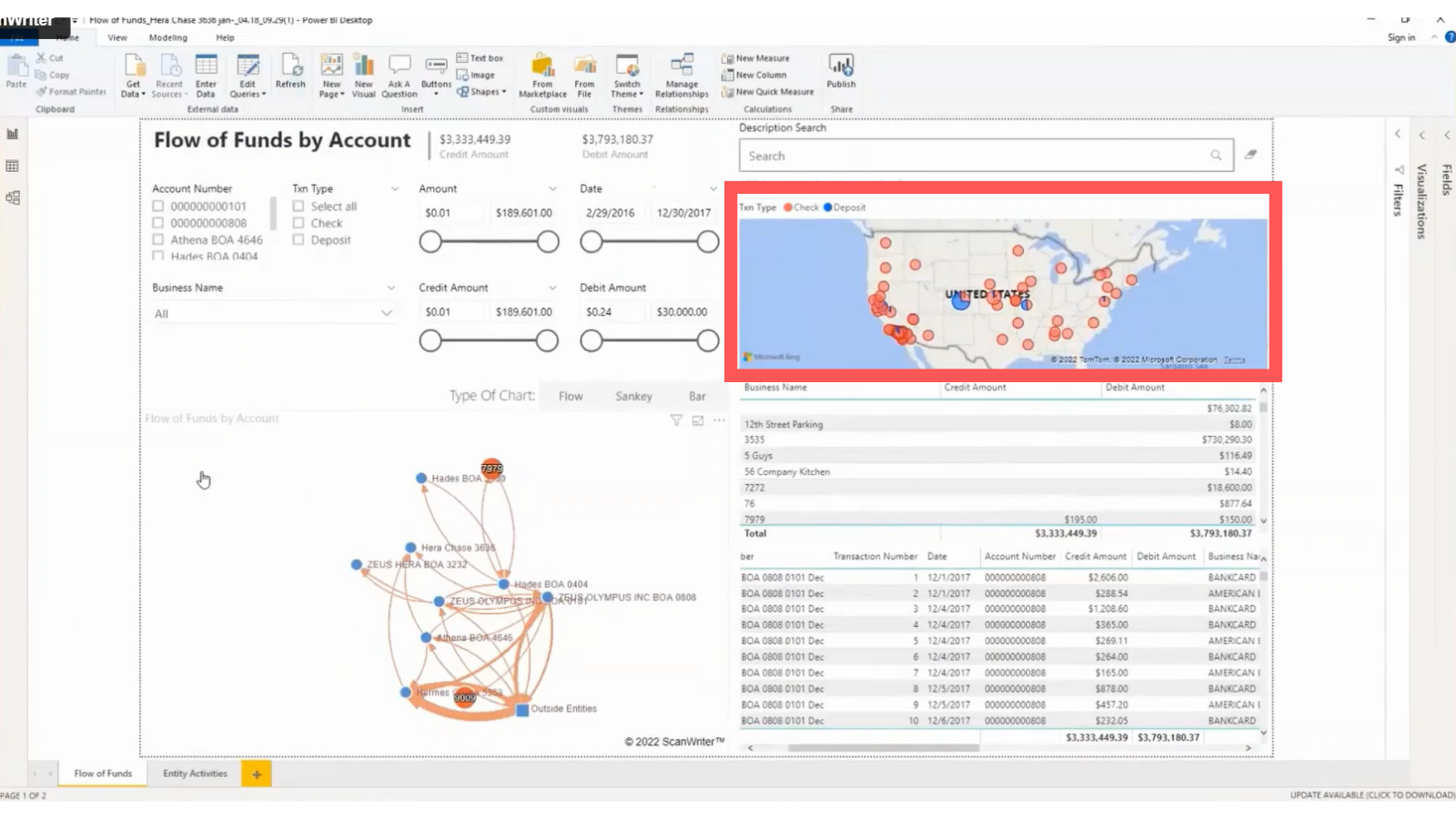Click the Buttons insert icon
The height and width of the screenshot is (819, 1456).
click(x=436, y=66)
